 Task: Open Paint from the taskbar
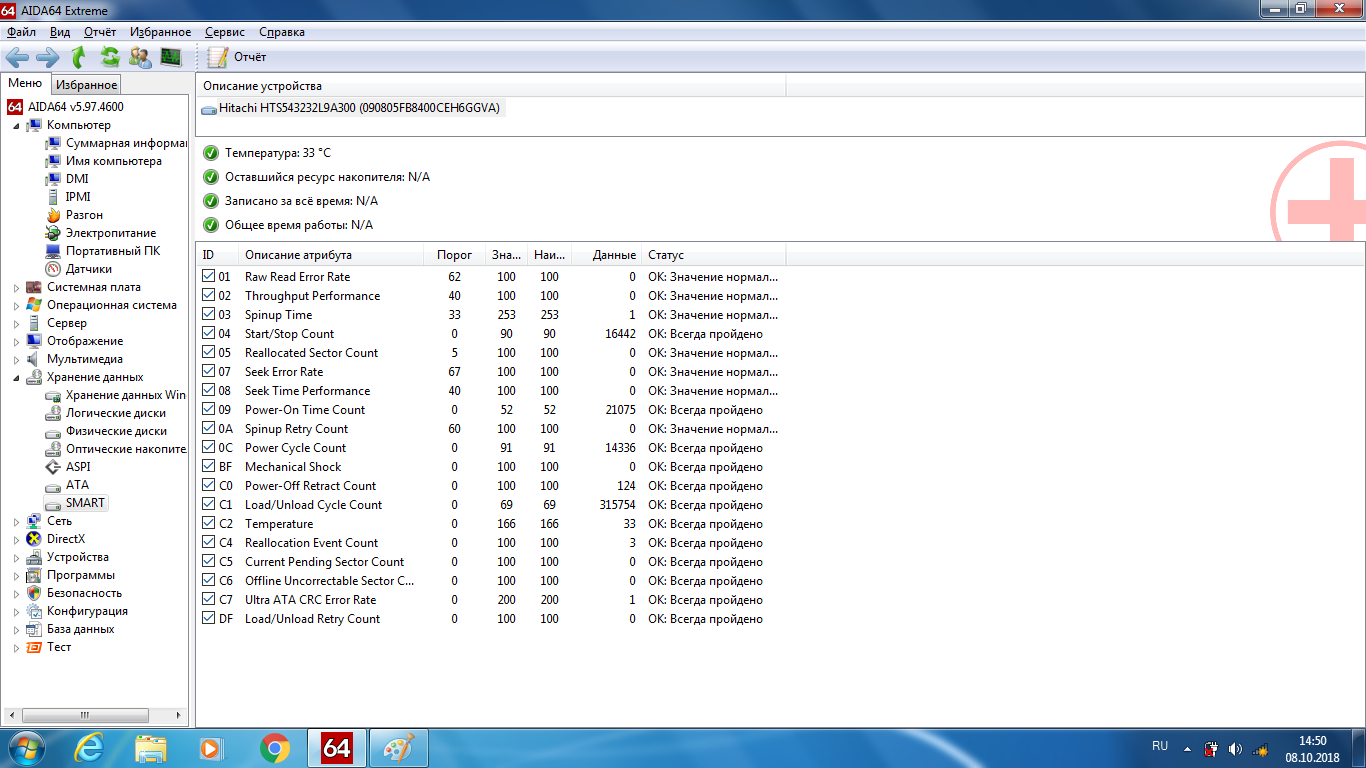399,748
